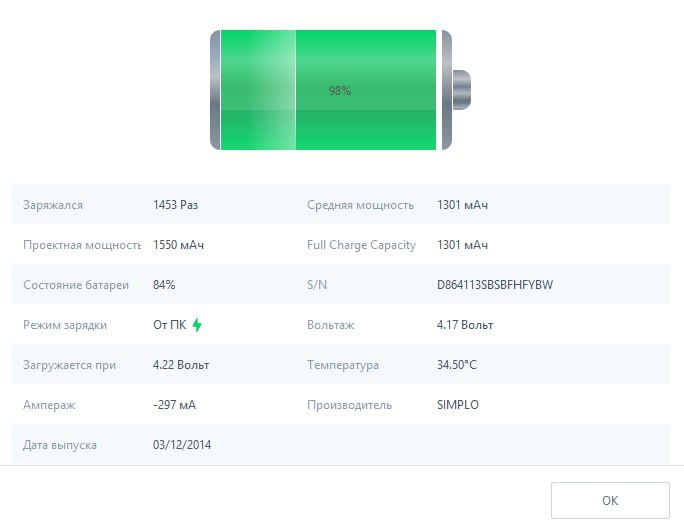This screenshot has height=531, width=684.
Task: Select the '4.17 Вольт' voltage value
Action: point(465,325)
